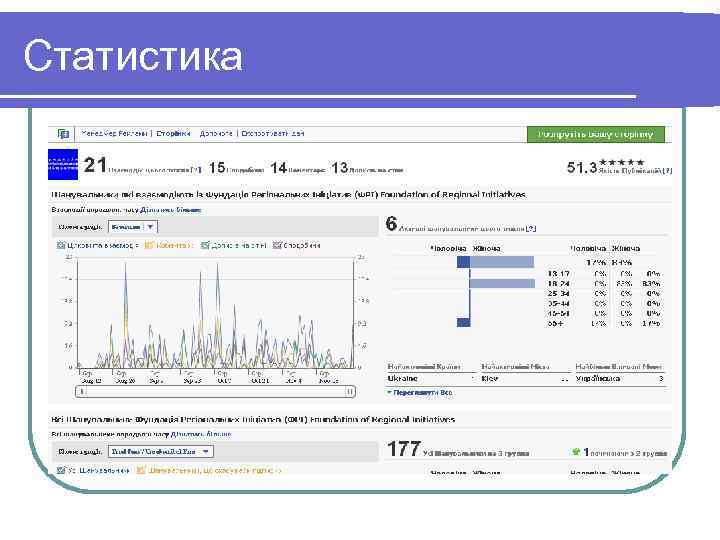The image size is (720, 540).
Task: Click the 15 Сподобання count
Action: [217, 168]
